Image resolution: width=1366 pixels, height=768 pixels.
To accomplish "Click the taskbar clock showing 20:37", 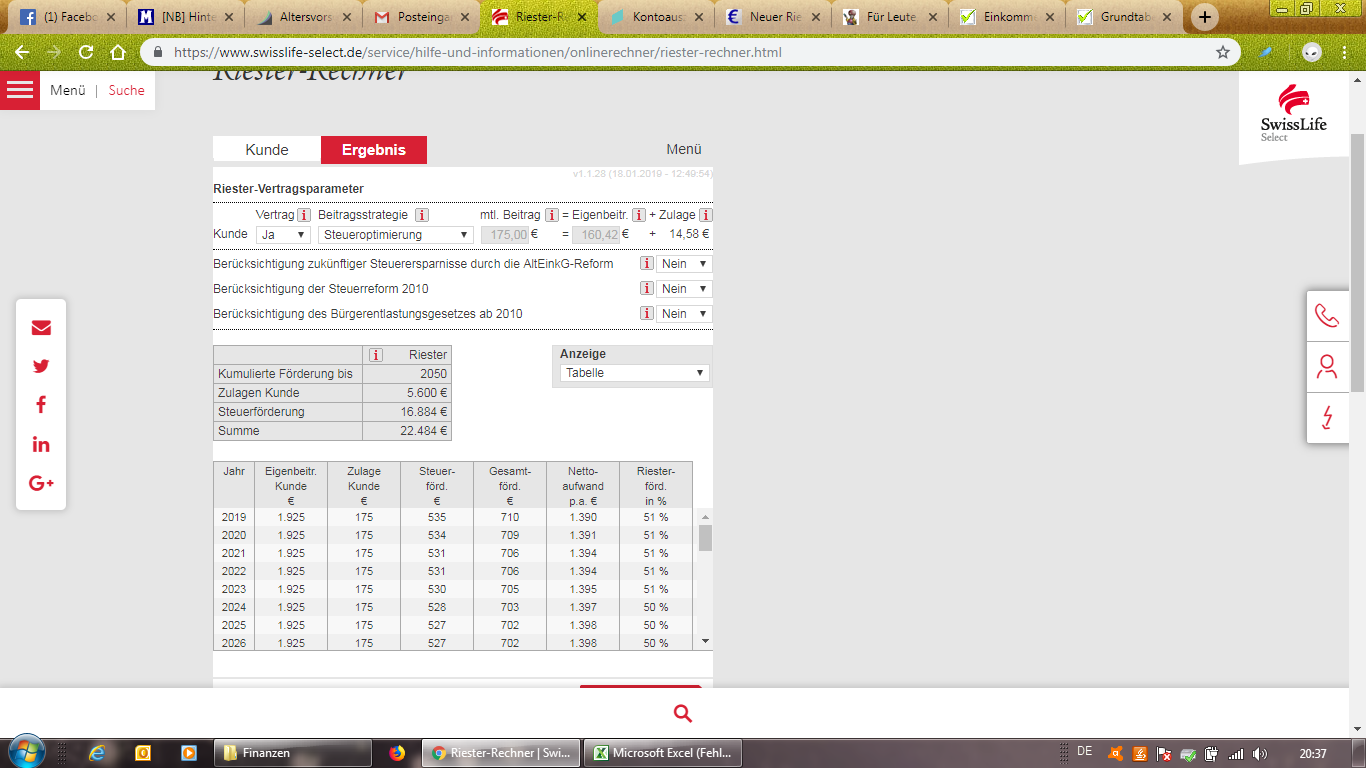I will (1313, 754).
